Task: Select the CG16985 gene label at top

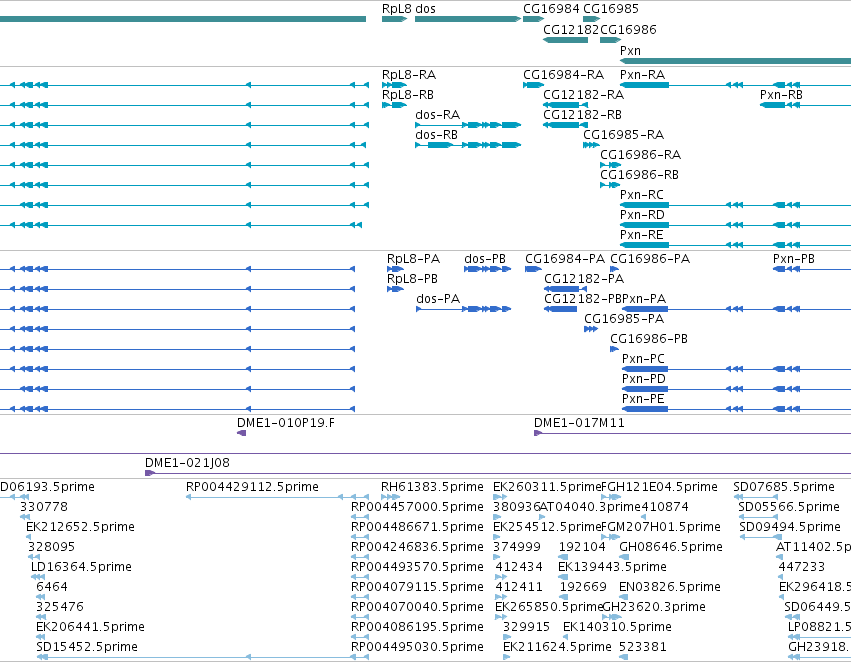Action: pyautogui.click(x=611, y=9)
